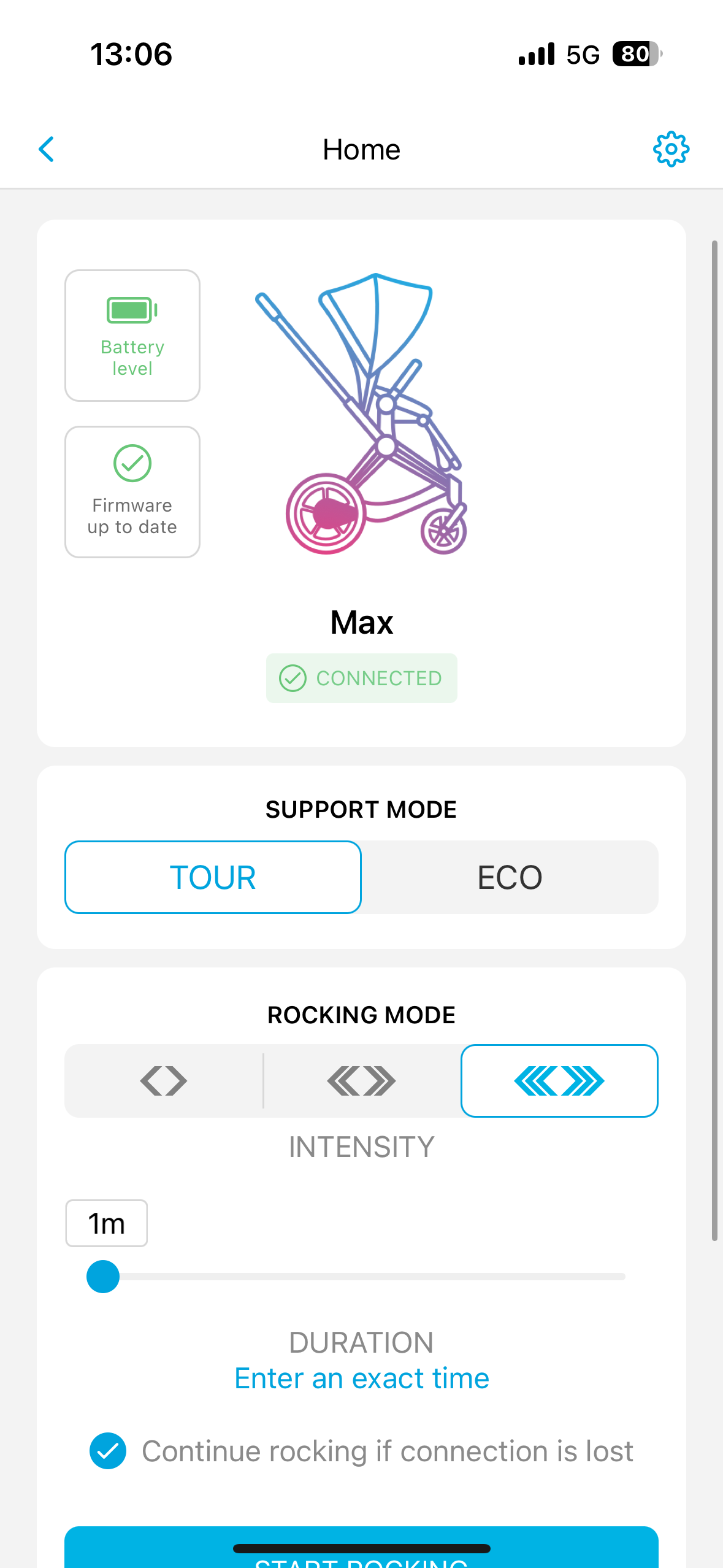Select low rocking intensity single arrows
Image resolution: width=723 pixels, height=1568 pixels.
[164, 1081]
